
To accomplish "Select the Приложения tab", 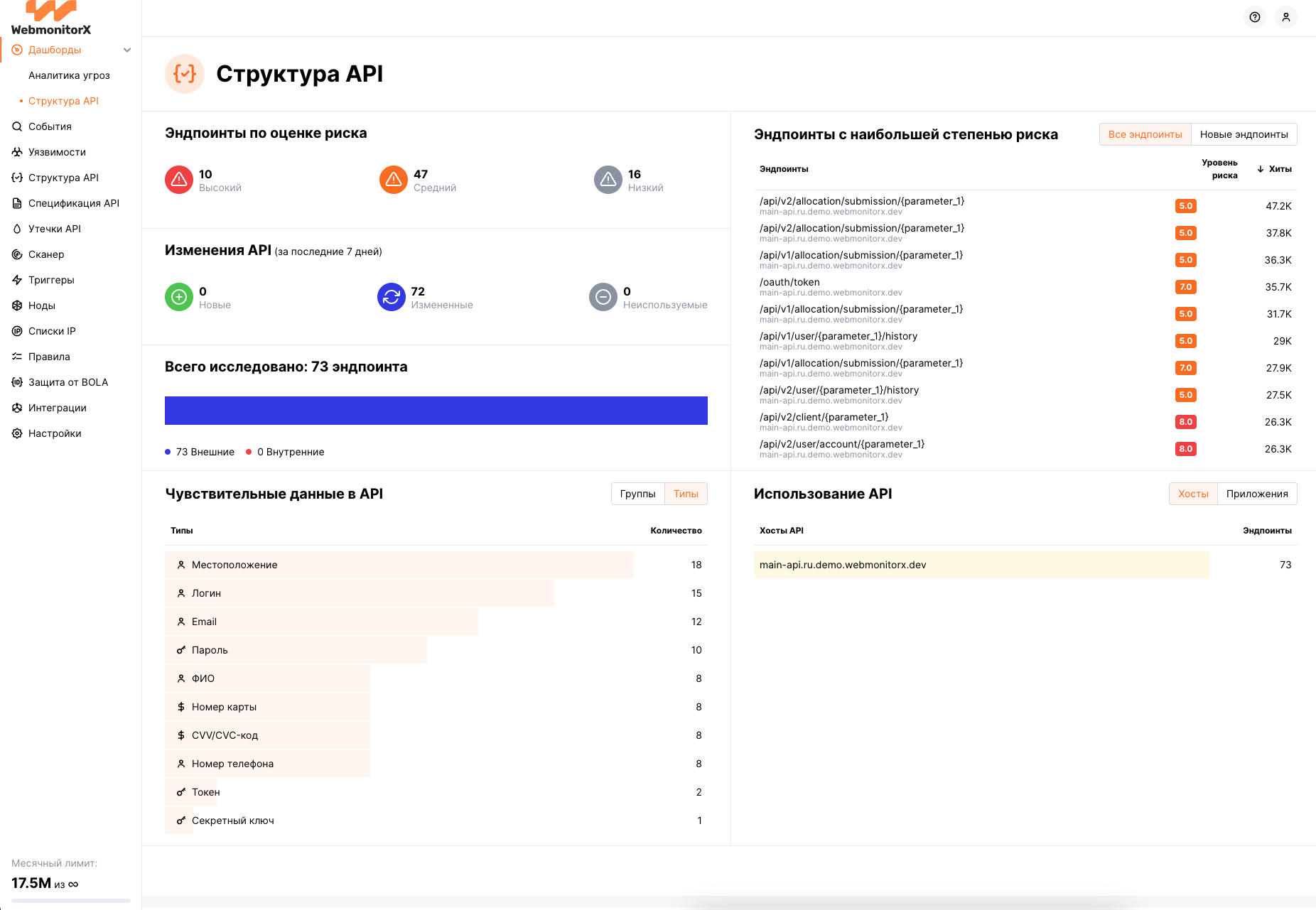I will 1257,494.
